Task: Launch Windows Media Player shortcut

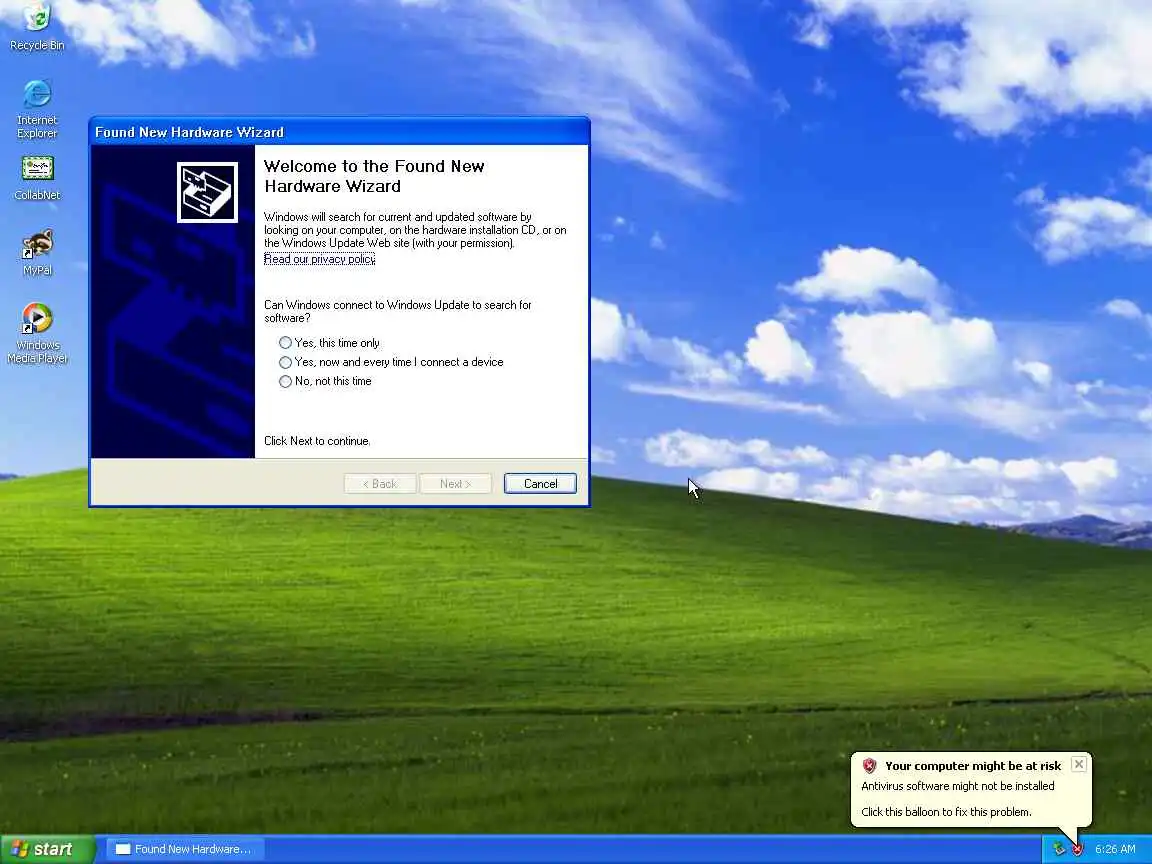Action: click(37, 333)
